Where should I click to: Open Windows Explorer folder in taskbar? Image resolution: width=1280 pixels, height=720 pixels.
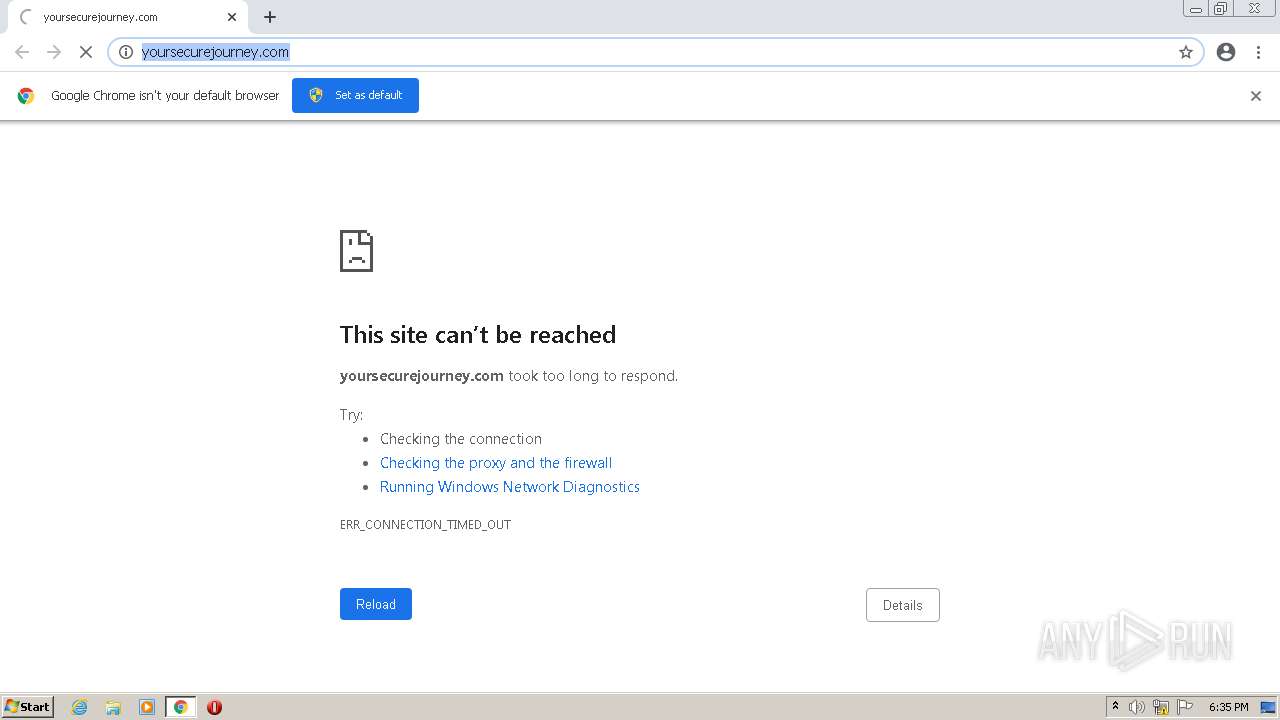113,707
